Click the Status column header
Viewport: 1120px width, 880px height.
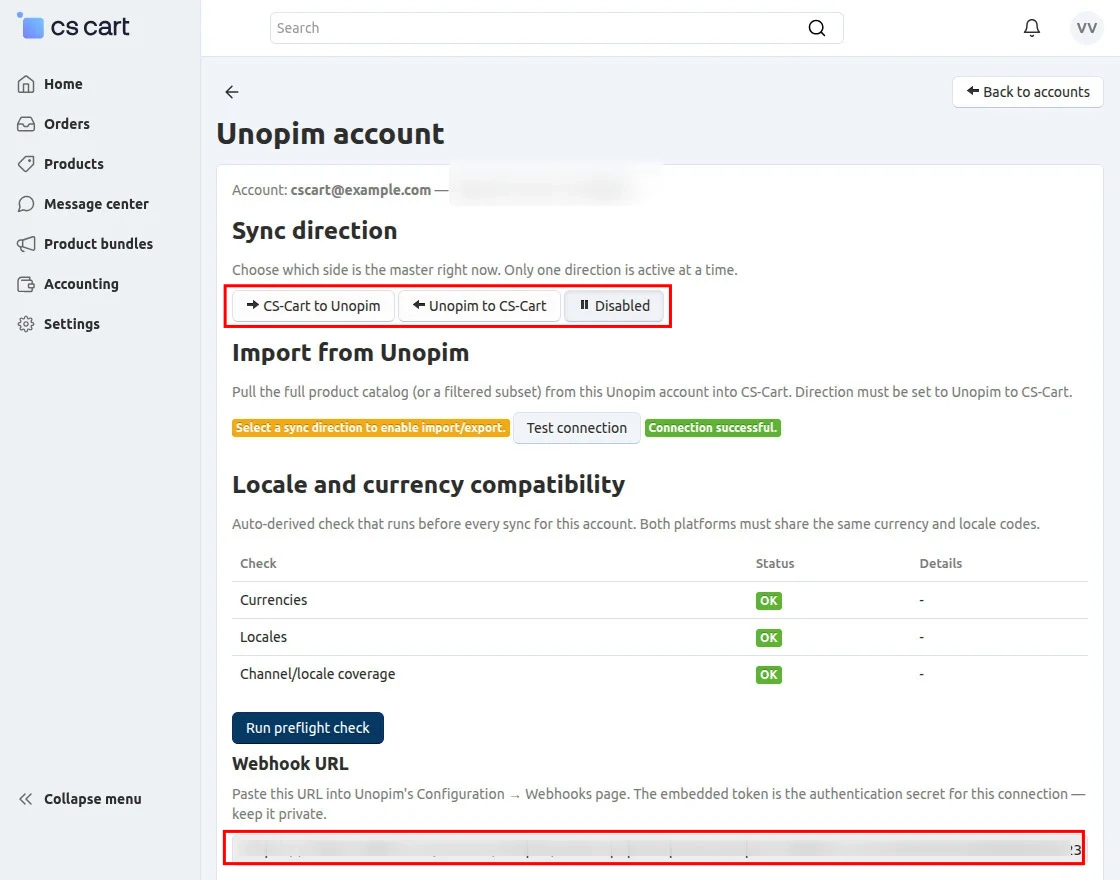pos(775,564)
